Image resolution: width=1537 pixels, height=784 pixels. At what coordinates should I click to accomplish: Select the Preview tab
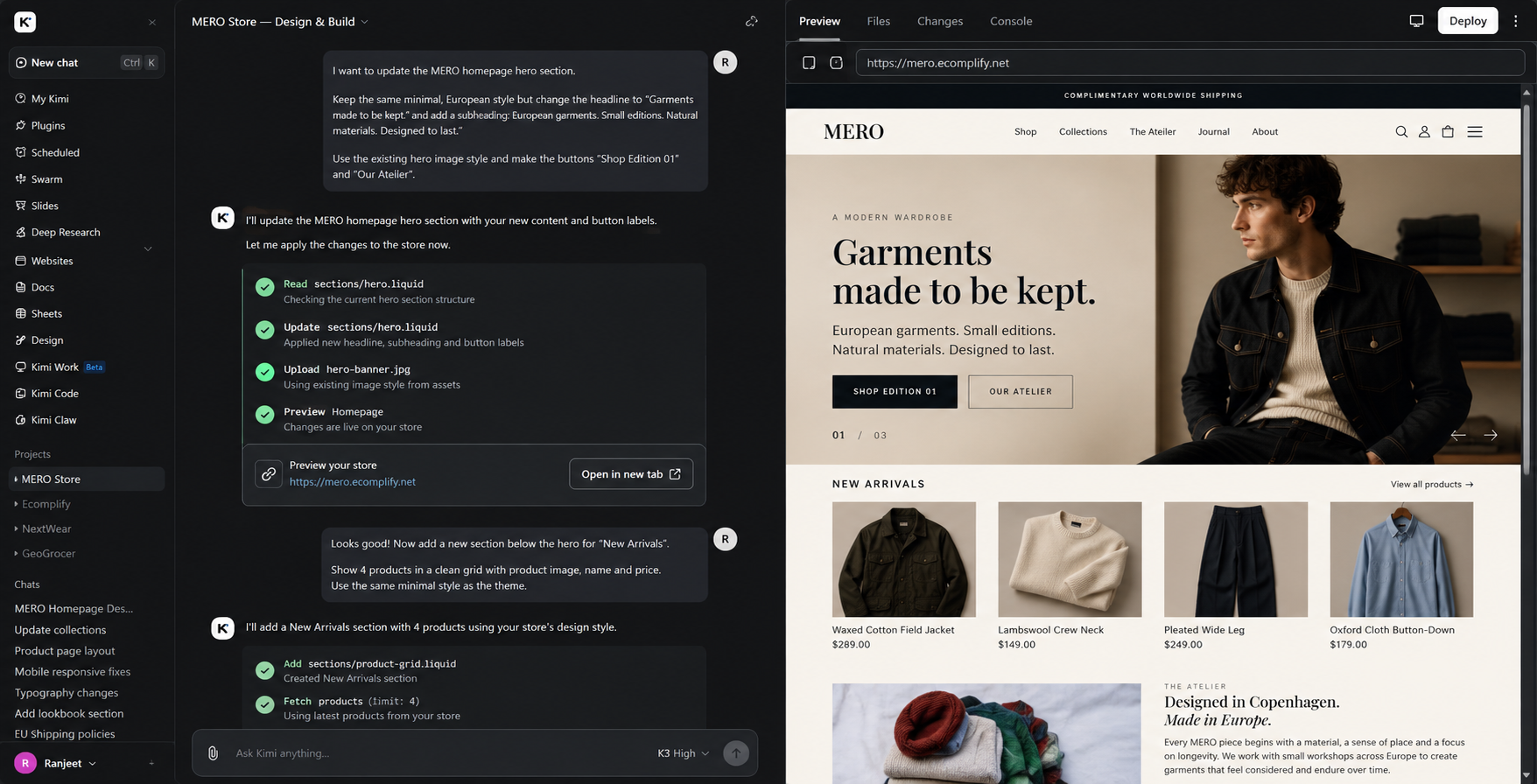point(819,22)
